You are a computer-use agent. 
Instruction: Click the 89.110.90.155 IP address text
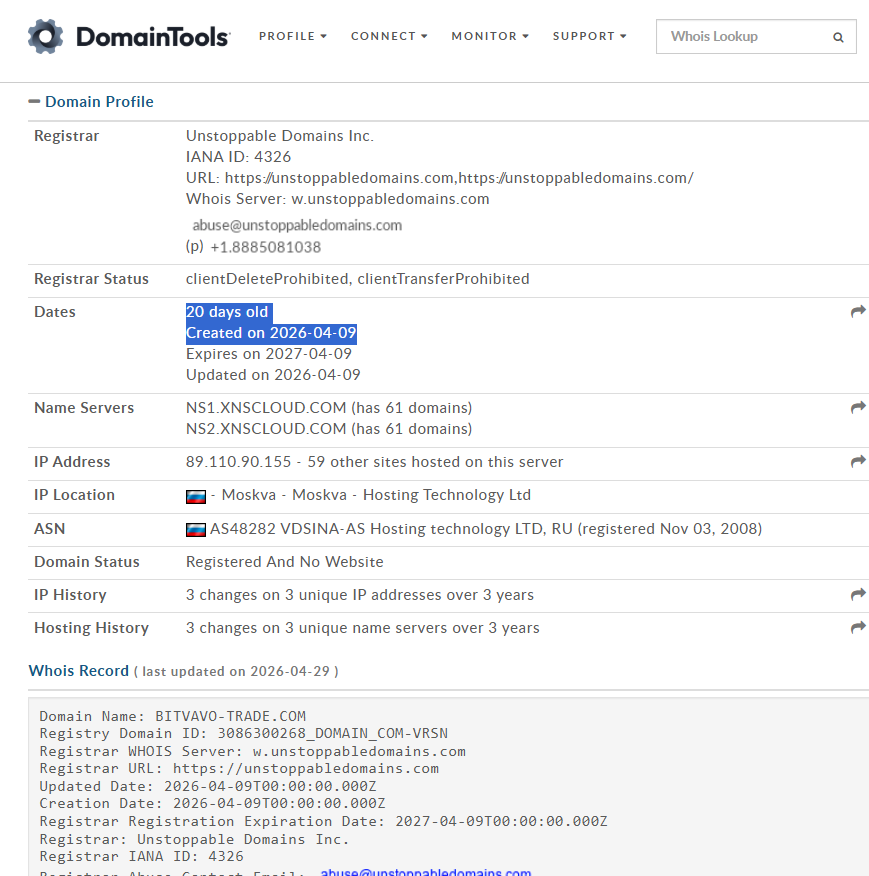point(238,462)
